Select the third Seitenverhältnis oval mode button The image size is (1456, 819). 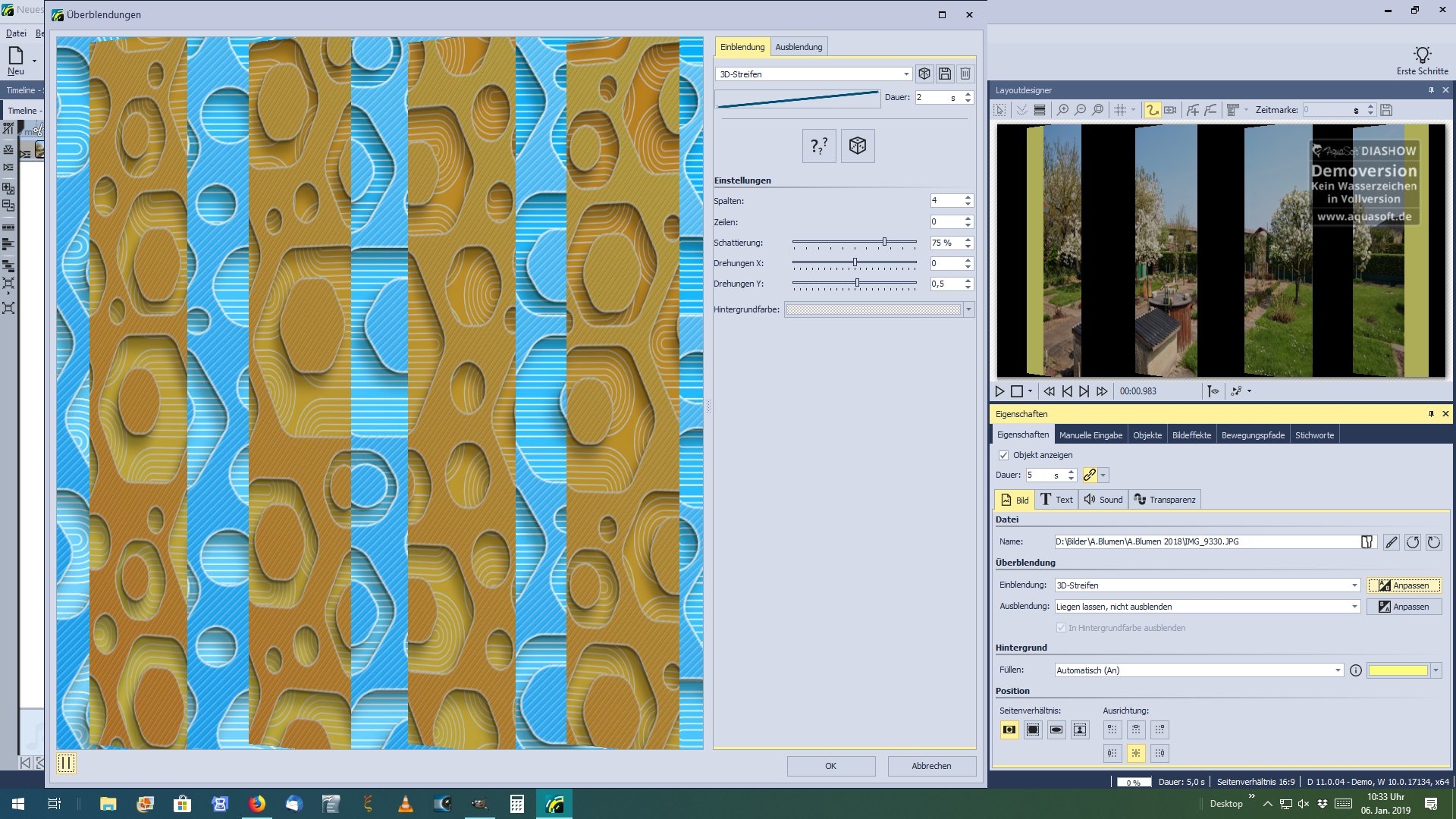1056,730
